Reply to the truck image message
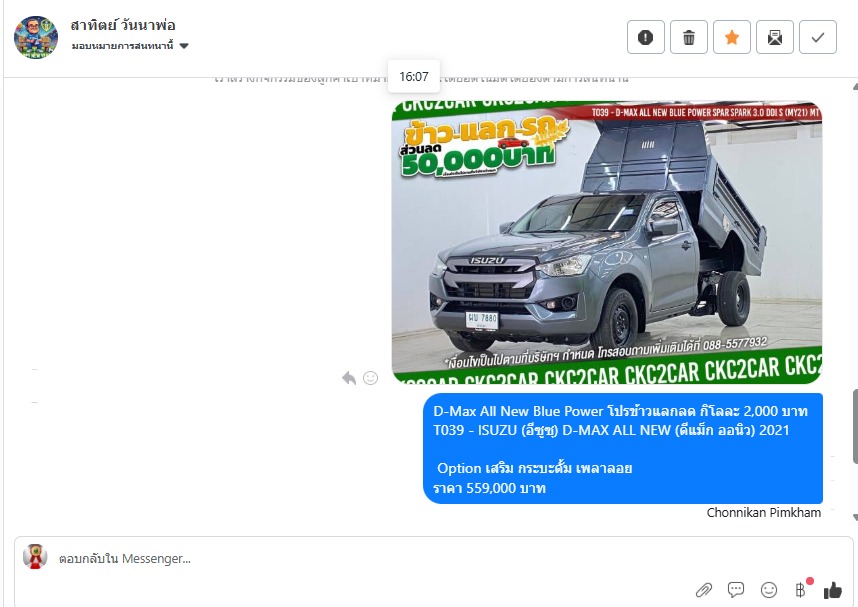 pos(349,378)
